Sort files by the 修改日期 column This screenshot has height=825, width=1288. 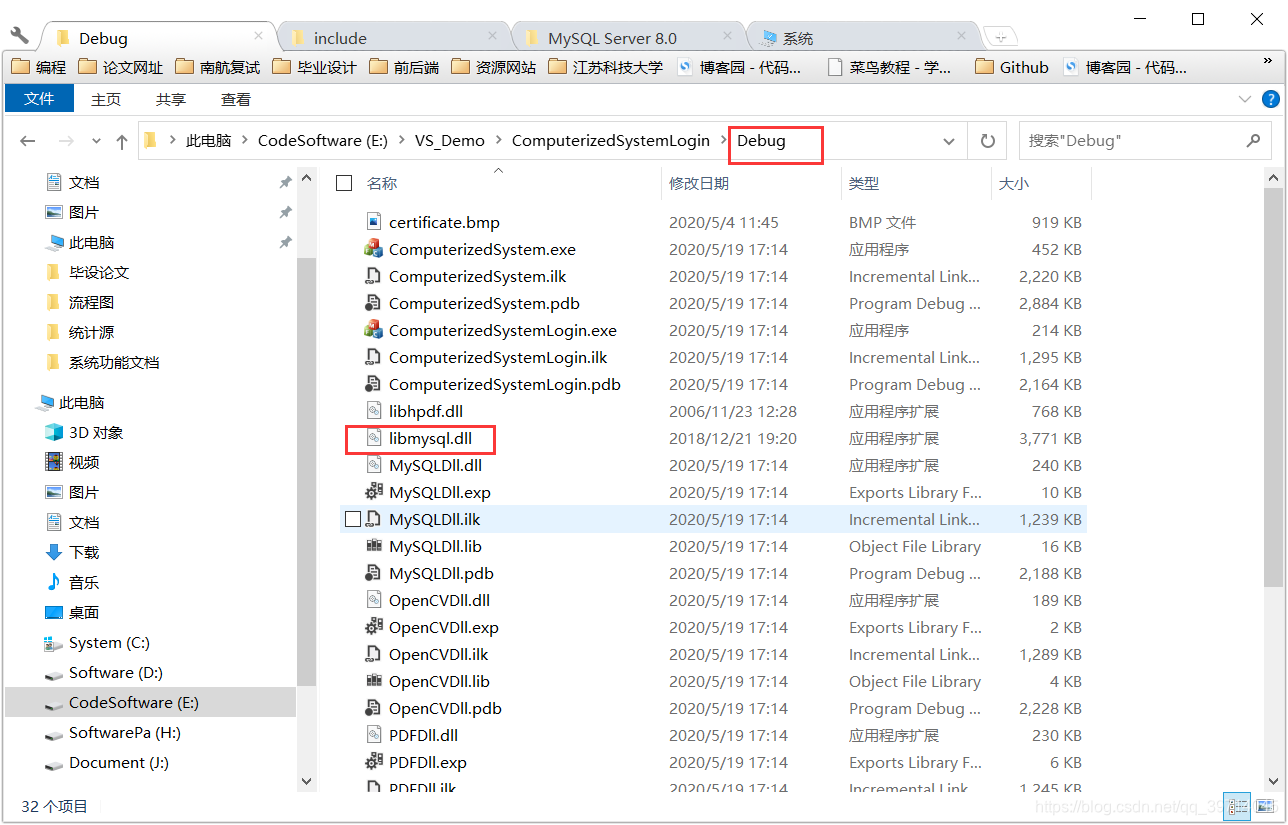699,183
